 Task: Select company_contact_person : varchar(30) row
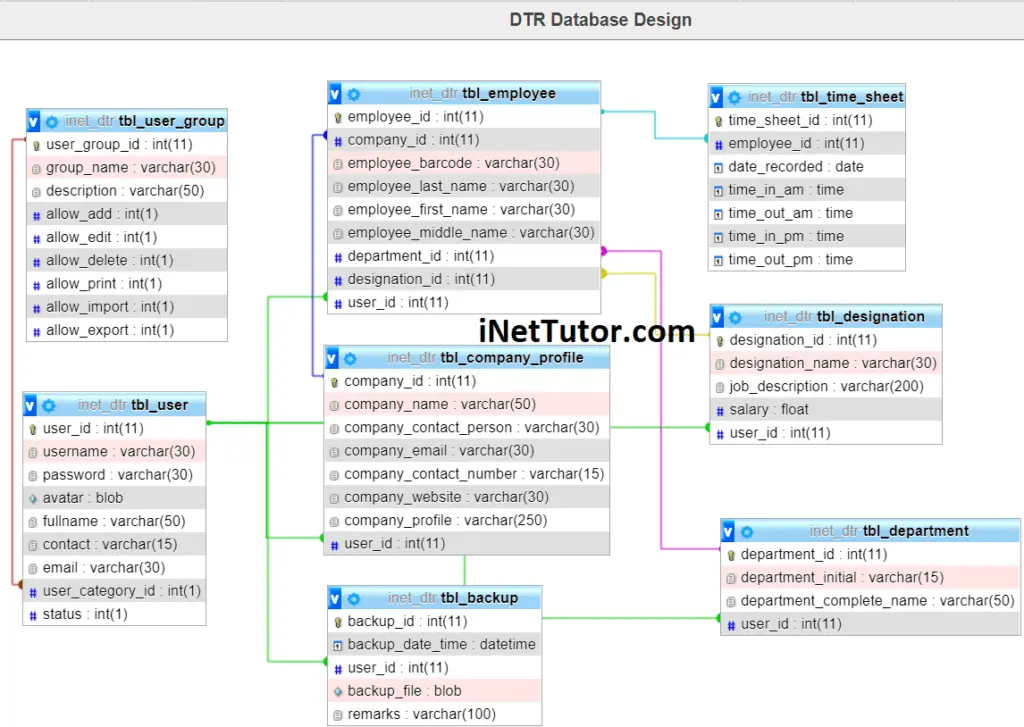pyautogui.click(x=467, y=428)
